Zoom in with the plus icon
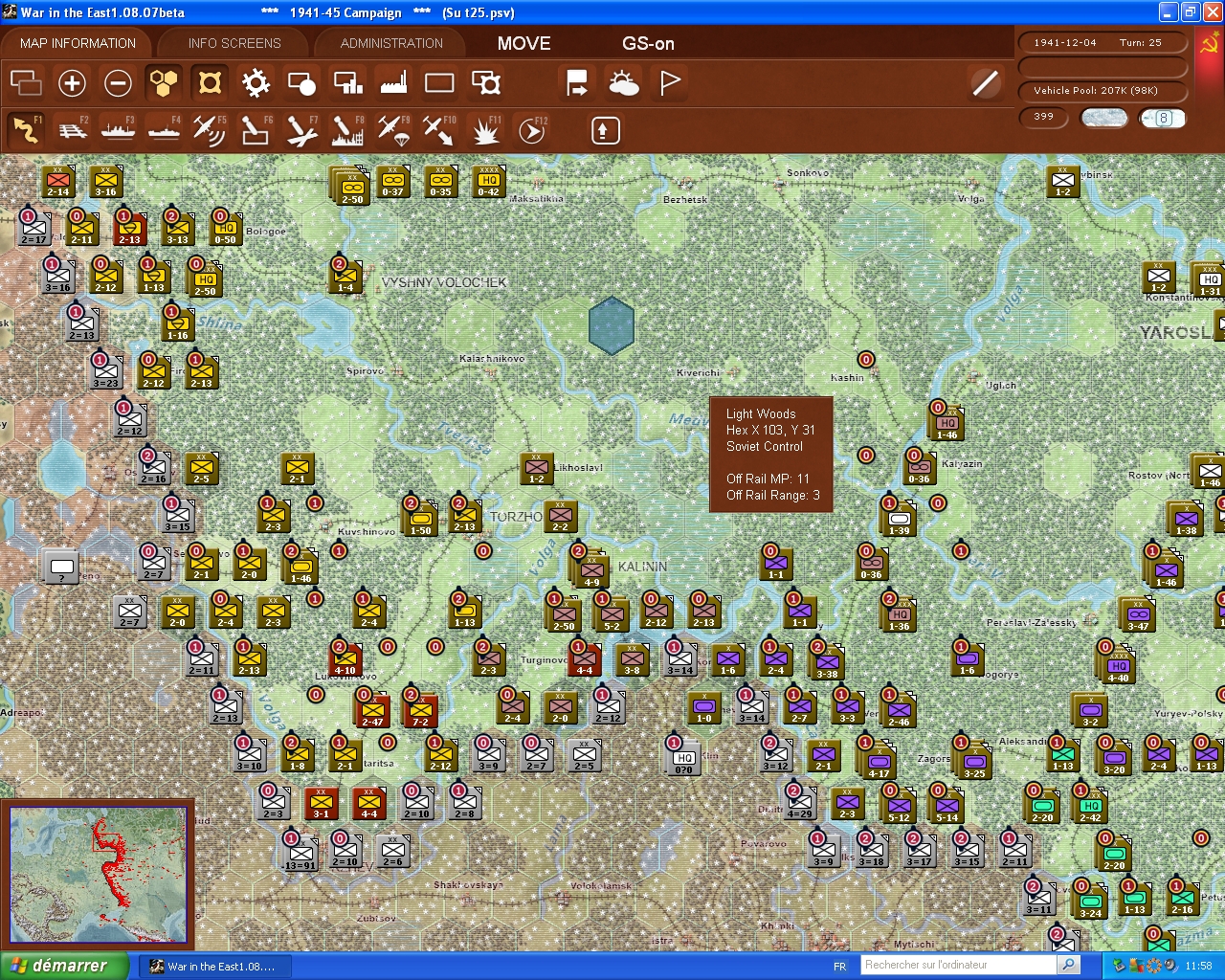Screen dimensions: 1225x980 point(72,83)
